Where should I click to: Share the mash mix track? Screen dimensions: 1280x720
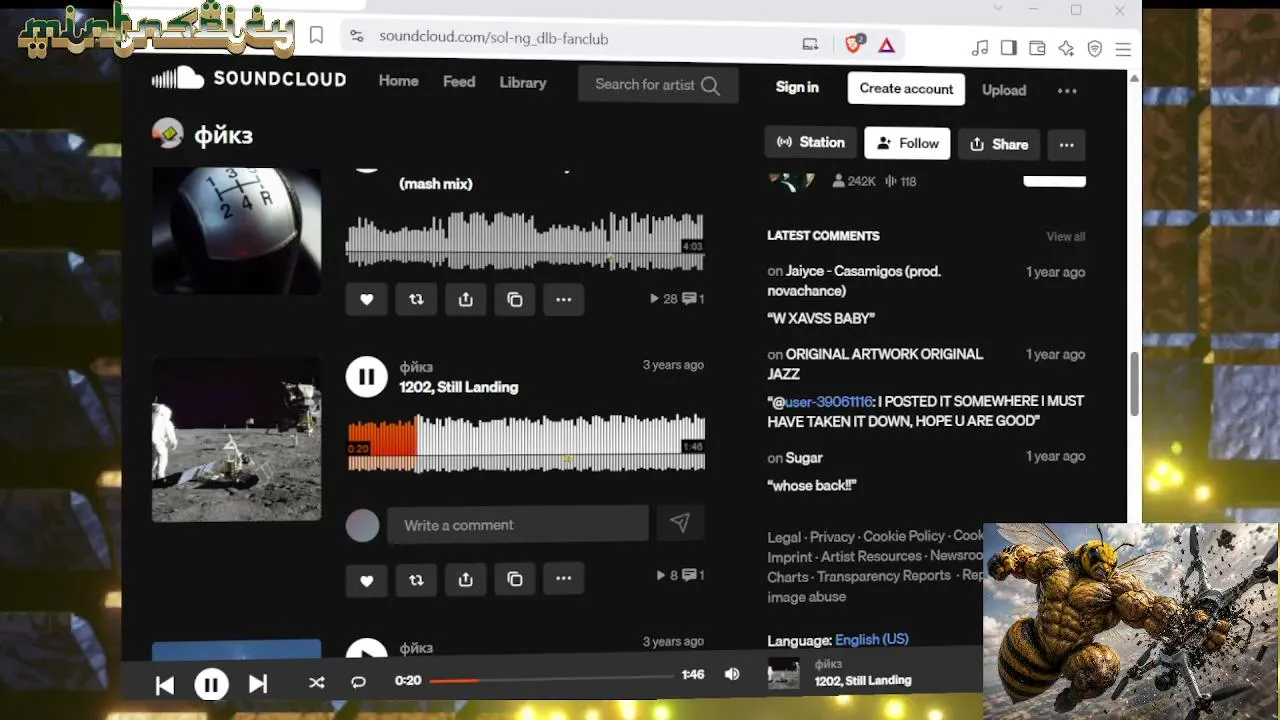tap(465, 299)
